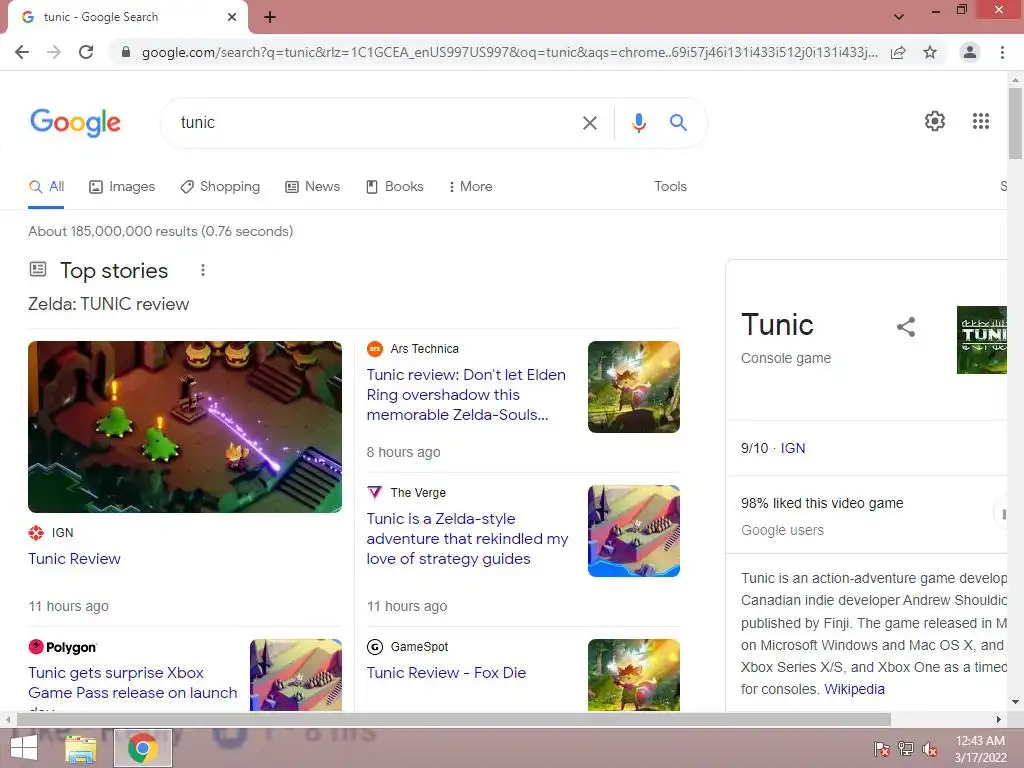Open File Explorer from the taskbar
This screenshot has height=768, width=1024.
[80, 749]
